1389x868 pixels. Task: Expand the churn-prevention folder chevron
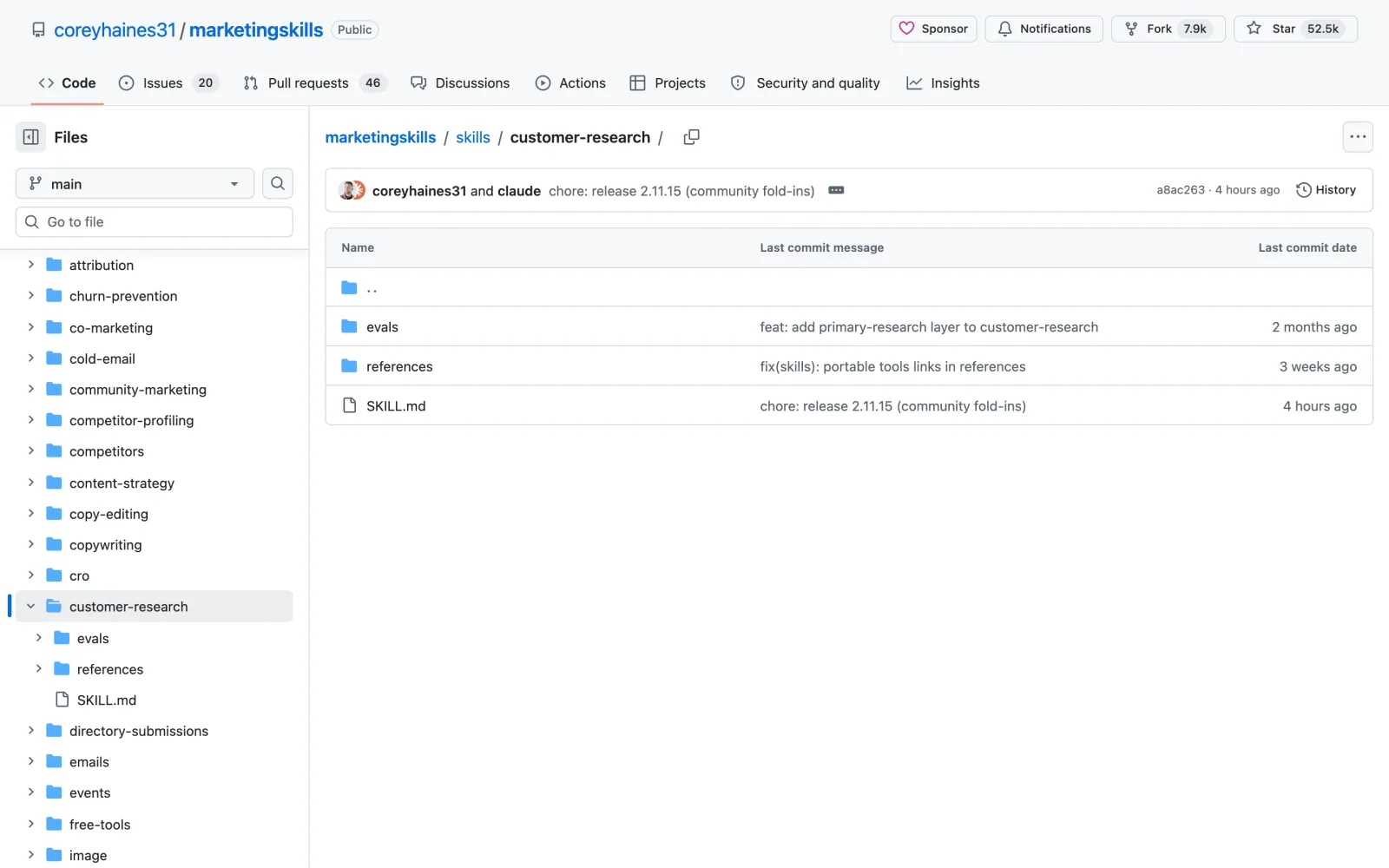tap(30, 295)
